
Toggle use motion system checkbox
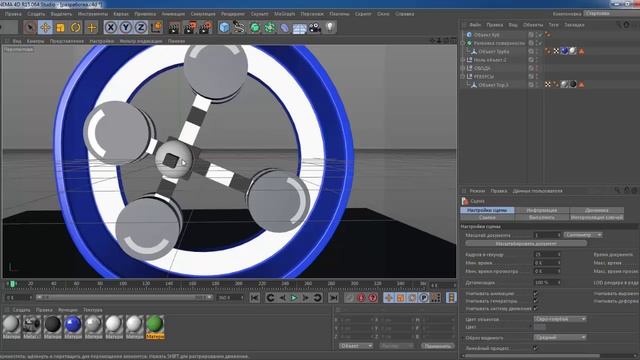click(x=536, y=308)
